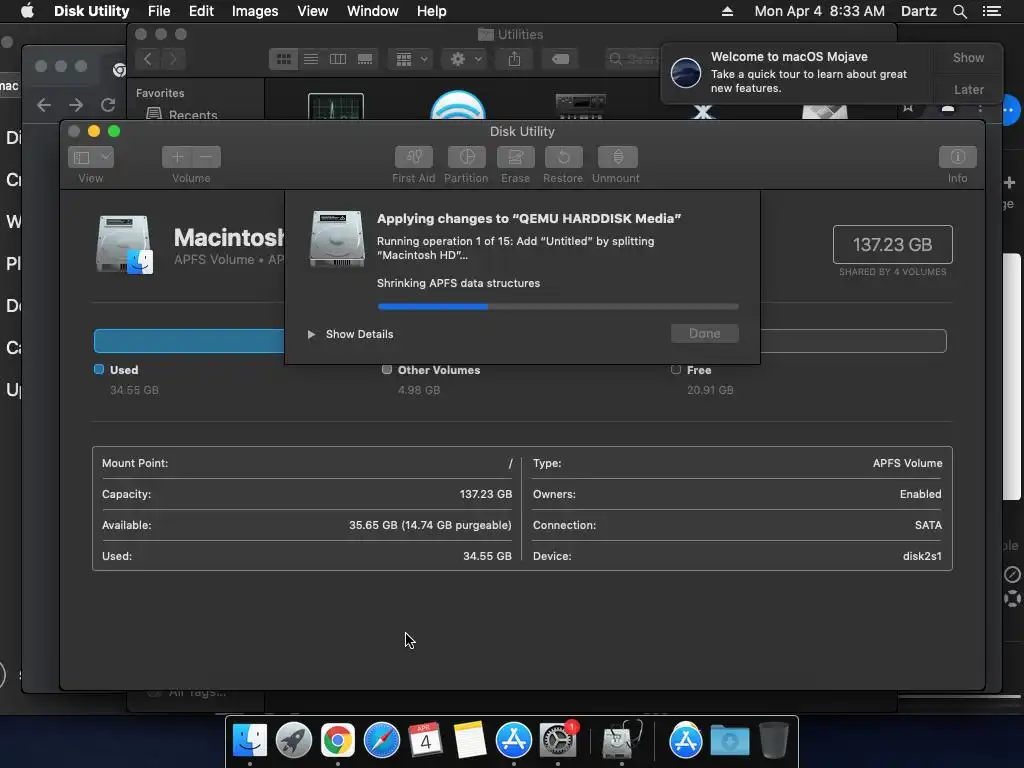Viewport: 1024px width, 768px height.
Task: Click the Free legend swatch
Action: pyautogui.click(x=675, y=369)
